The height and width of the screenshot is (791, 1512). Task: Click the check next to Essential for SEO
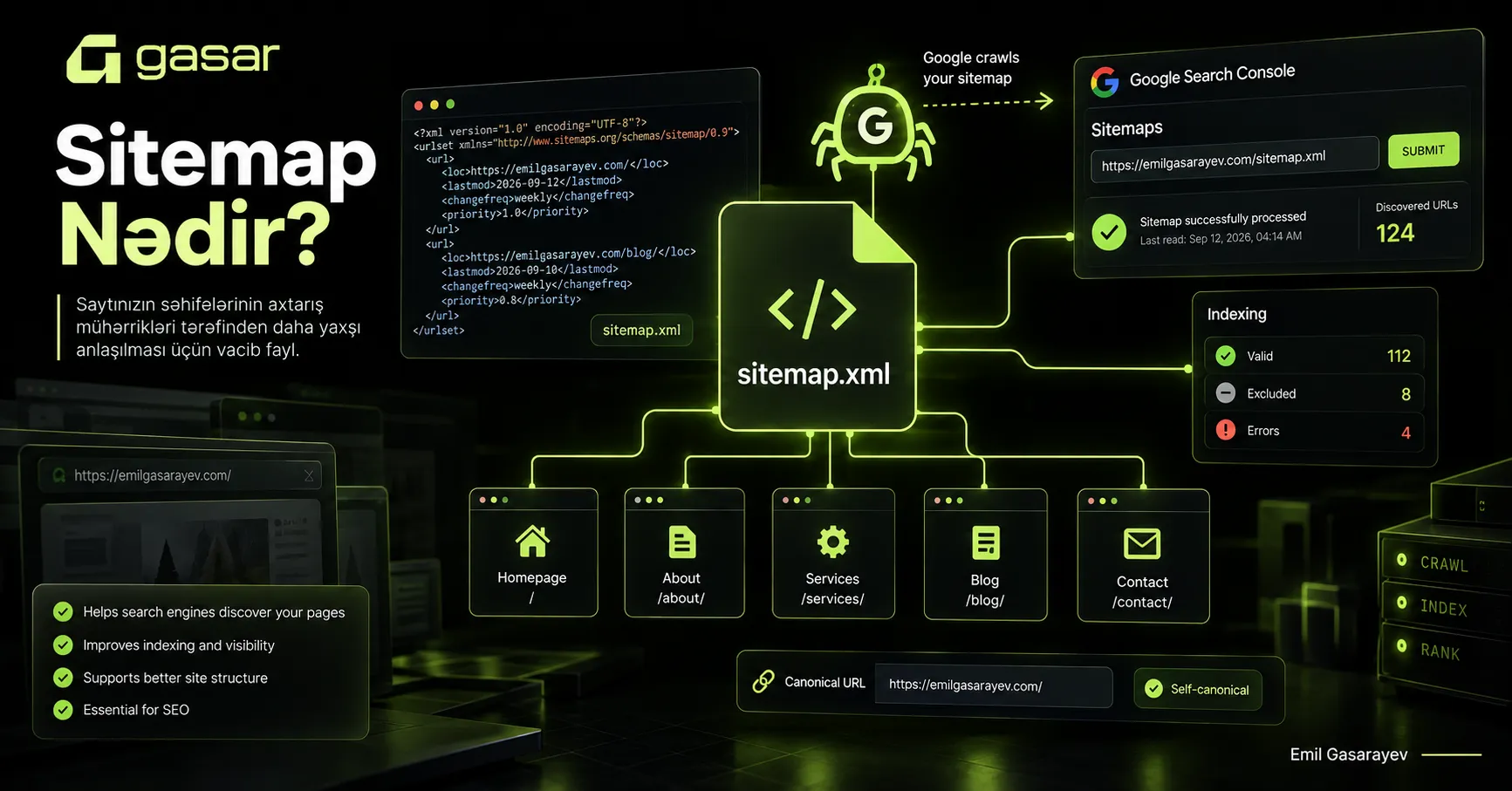pos(63,710)
